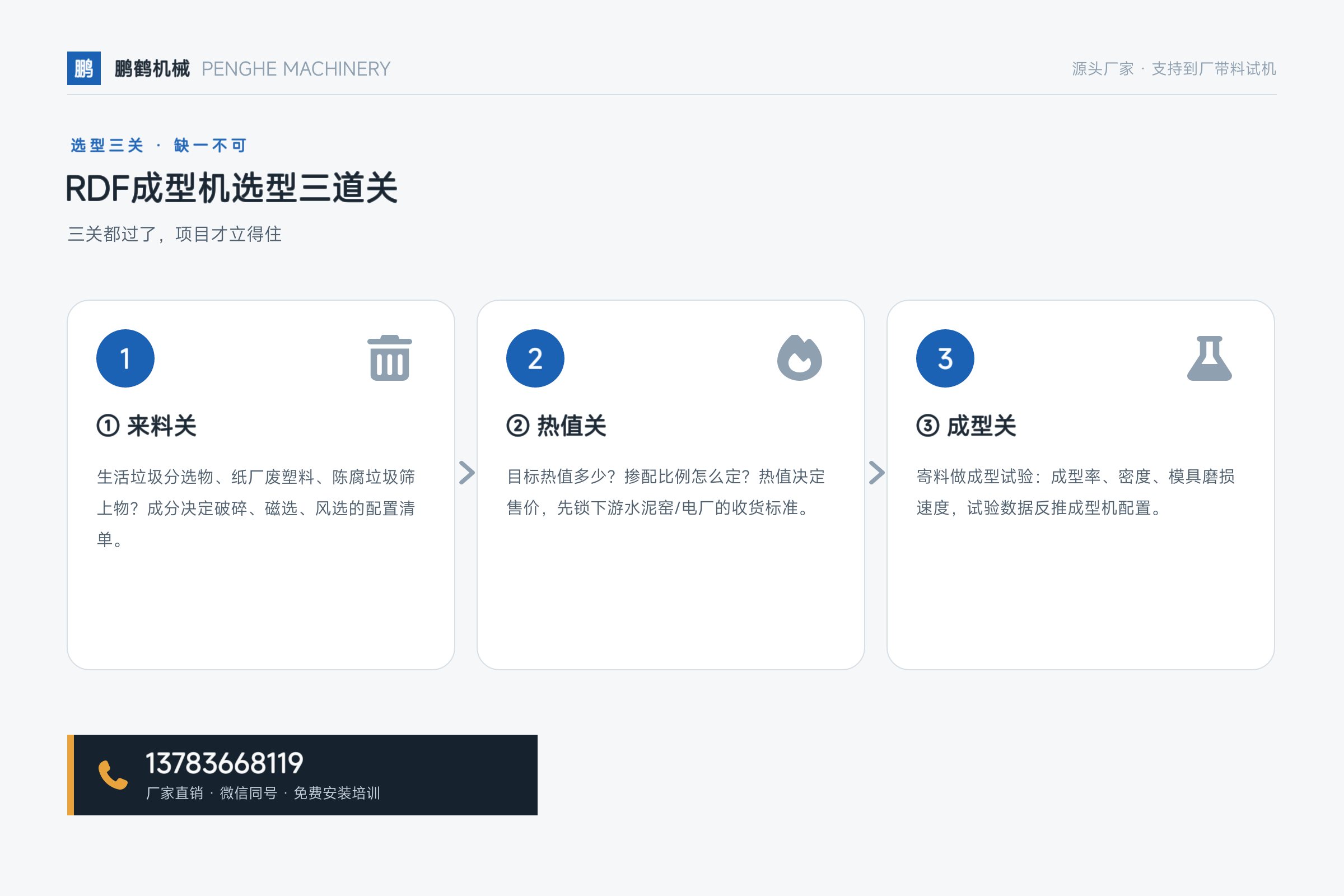Click the phone number 13783668119
The height and width of the screenshot is (896, 1344).
pos(225,763)
